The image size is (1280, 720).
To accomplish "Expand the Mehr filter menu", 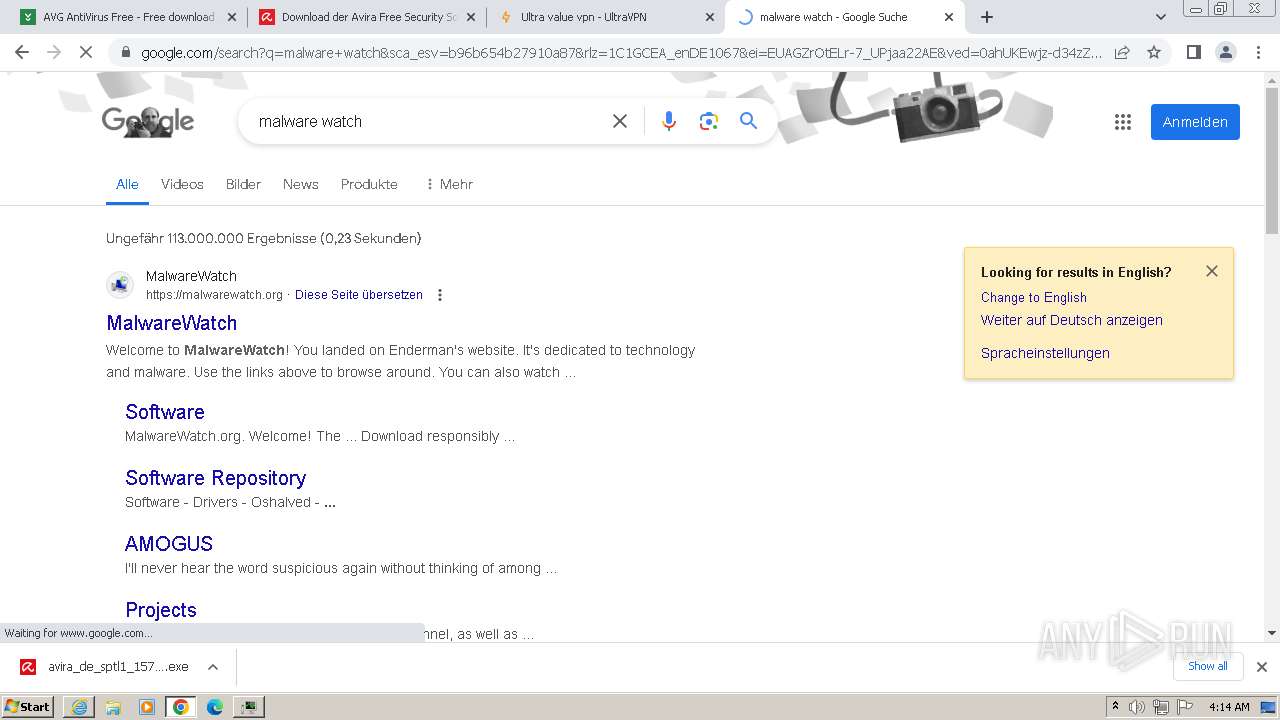I will 449,184.
